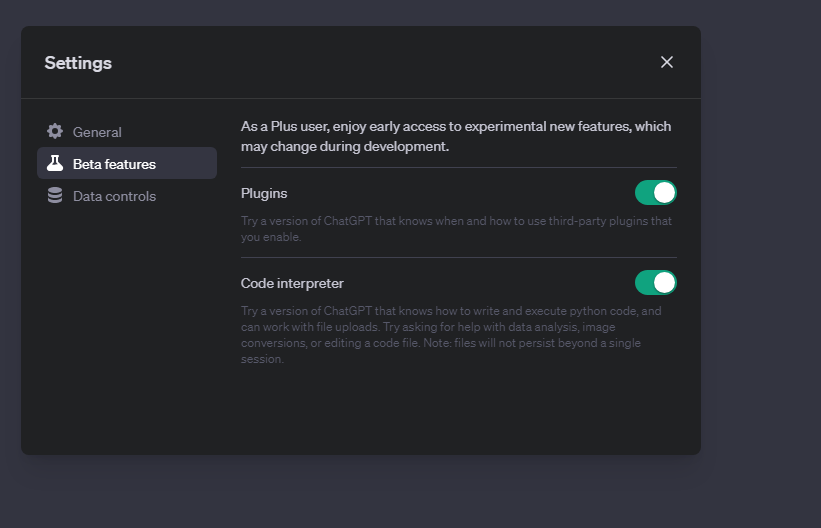This screenshot has height=528, width=821.
Task: Click the empty sidebar area below Data controls
Action: 127,325
